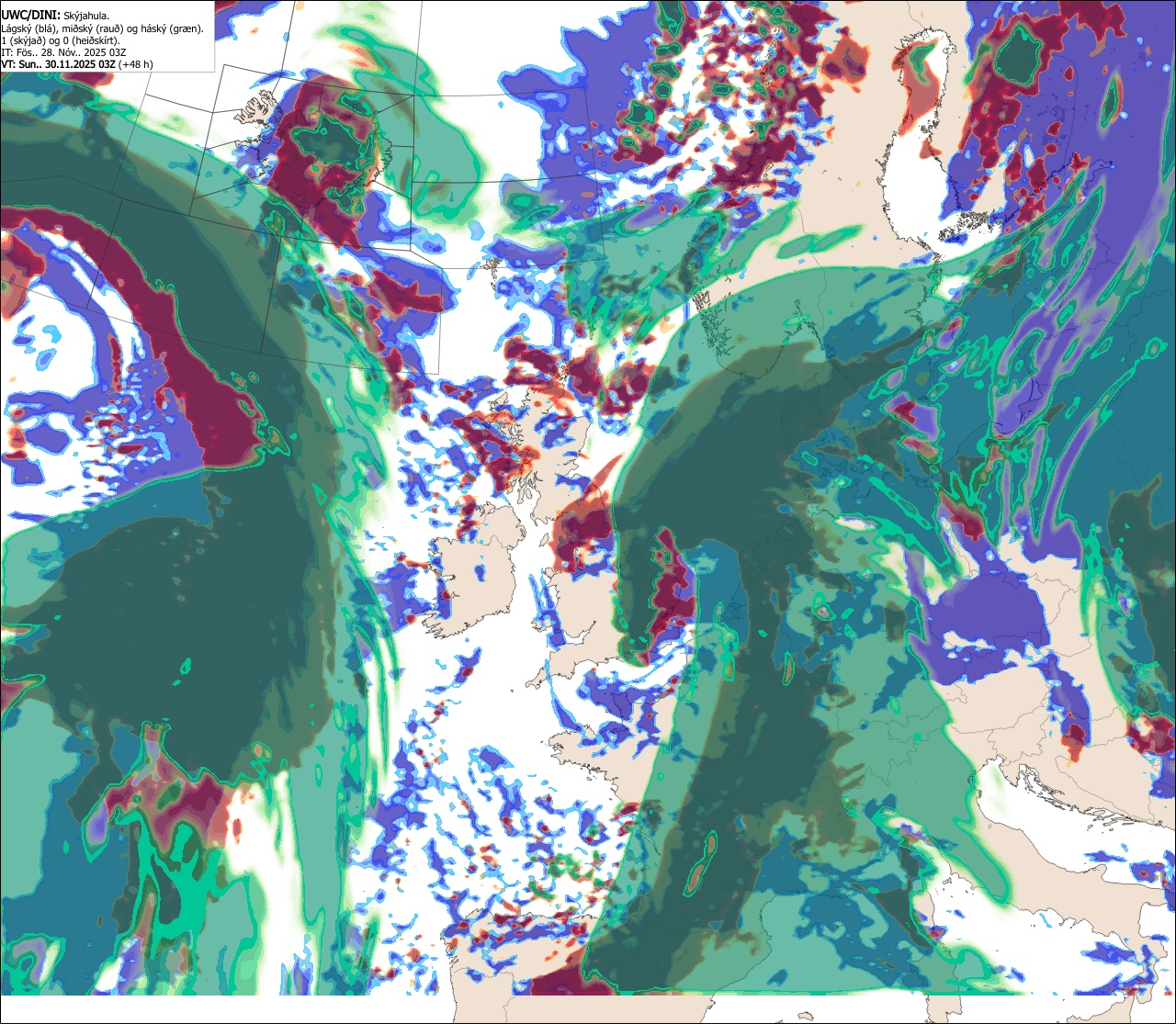Click the '1 (skýjað) og 0 (heiðskírt).' line

tap(61, 40)
